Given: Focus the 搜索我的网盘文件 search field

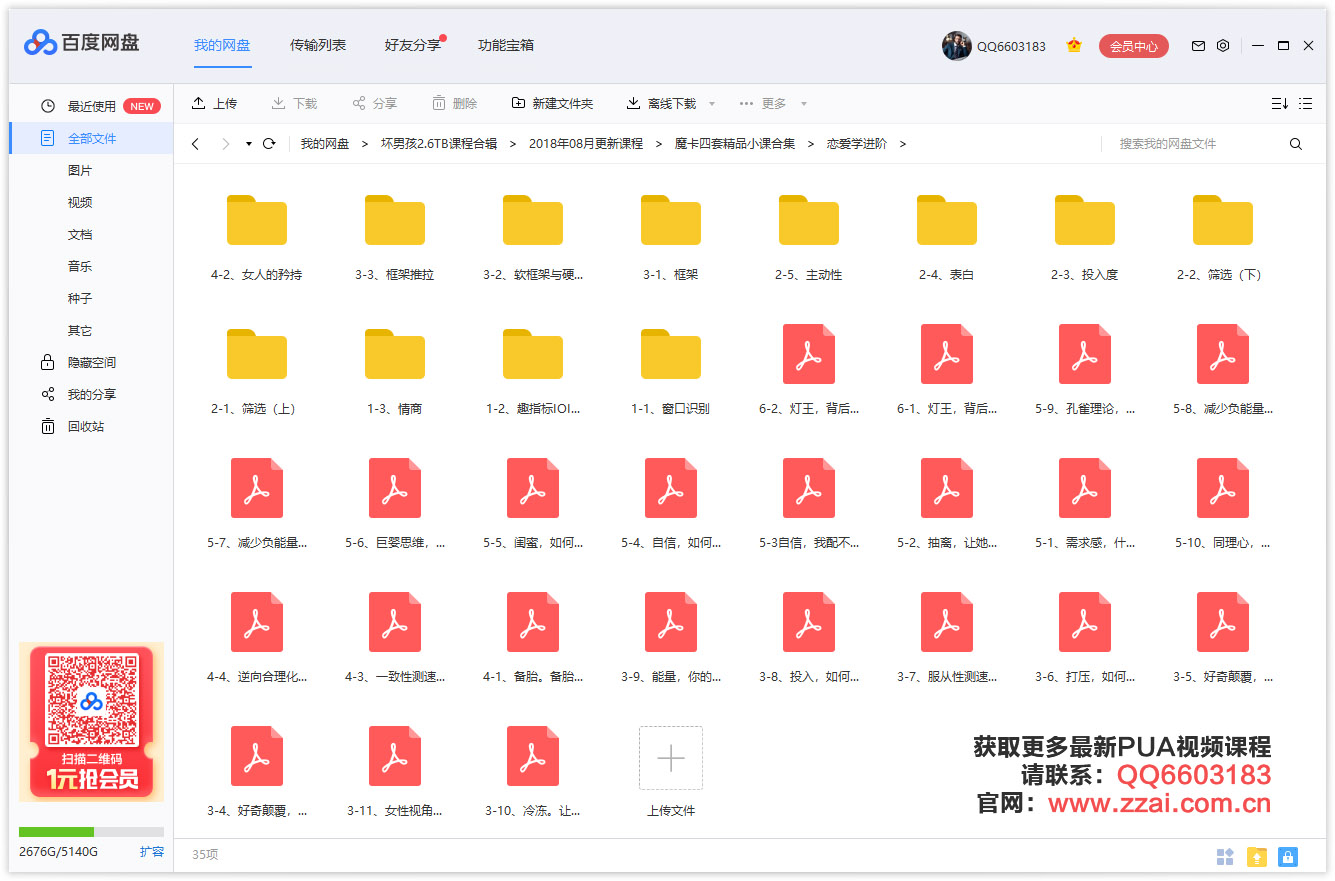Looking at the screenshot, I should [1196, 144].
